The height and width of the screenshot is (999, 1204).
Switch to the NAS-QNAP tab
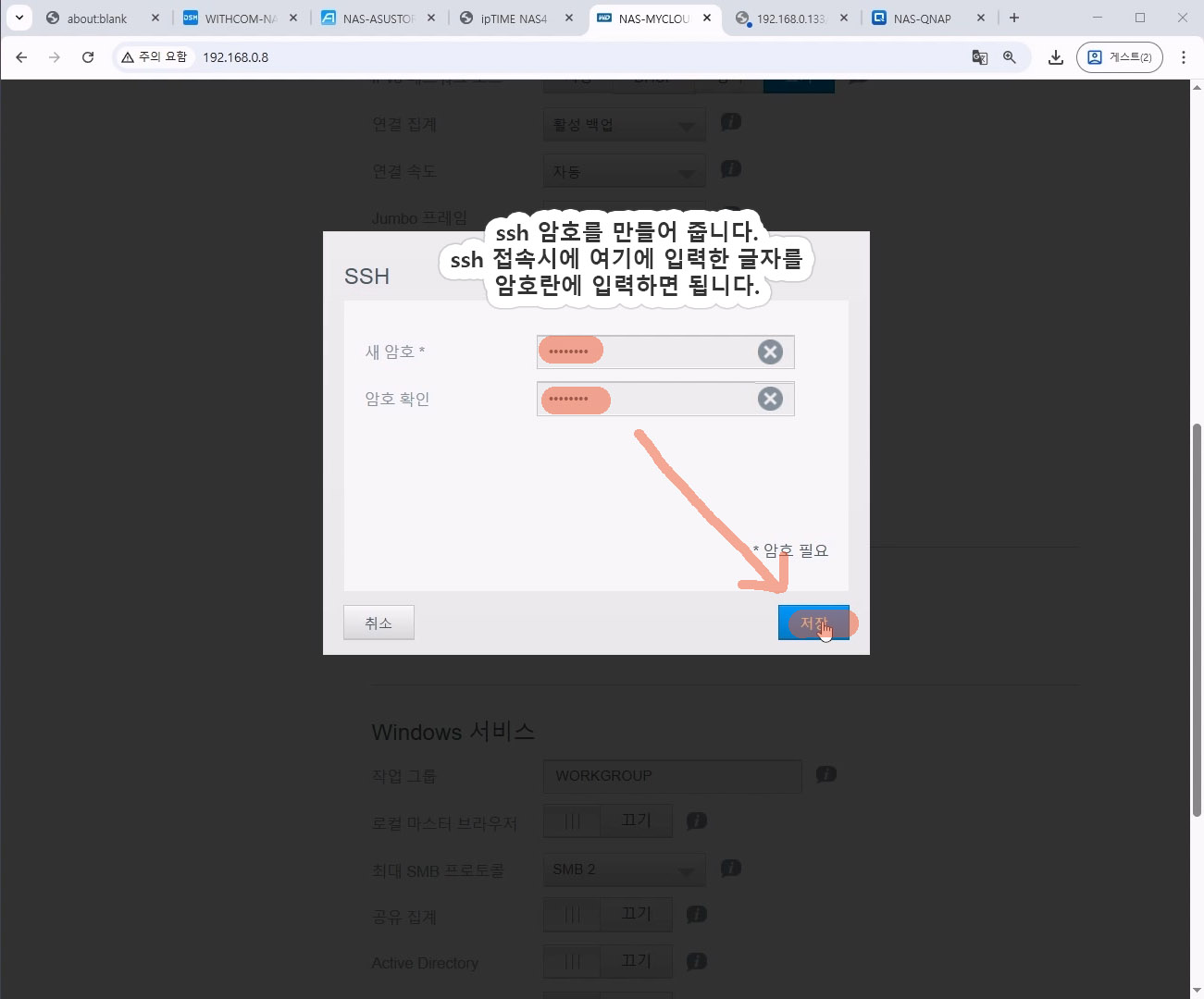922,18
